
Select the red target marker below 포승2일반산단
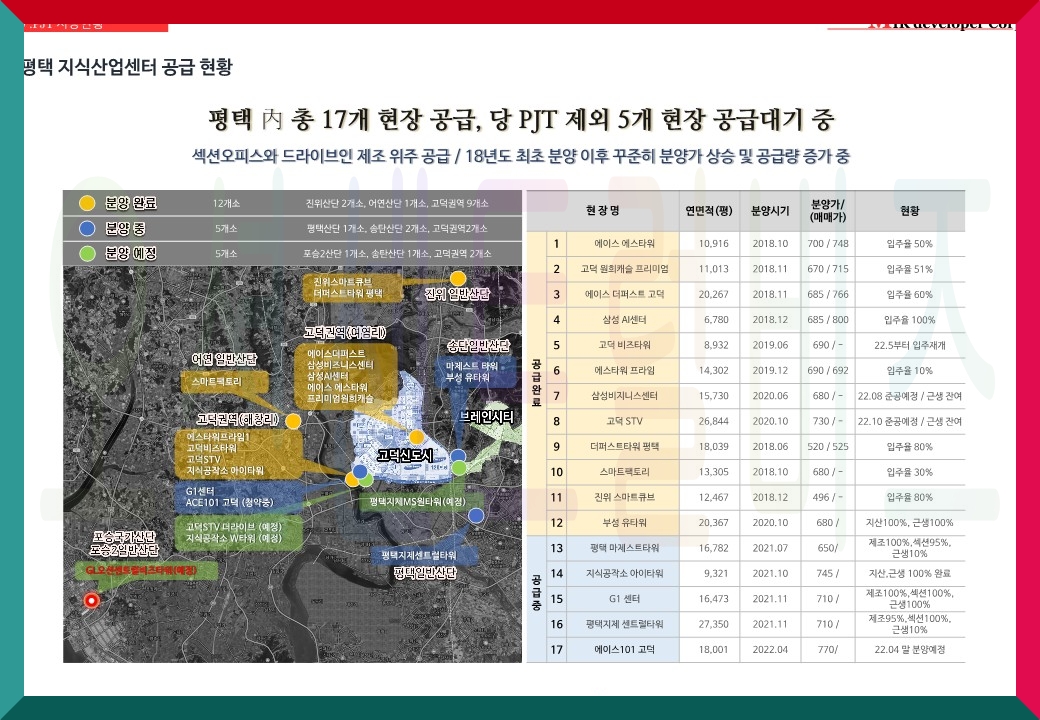[92, 601]
